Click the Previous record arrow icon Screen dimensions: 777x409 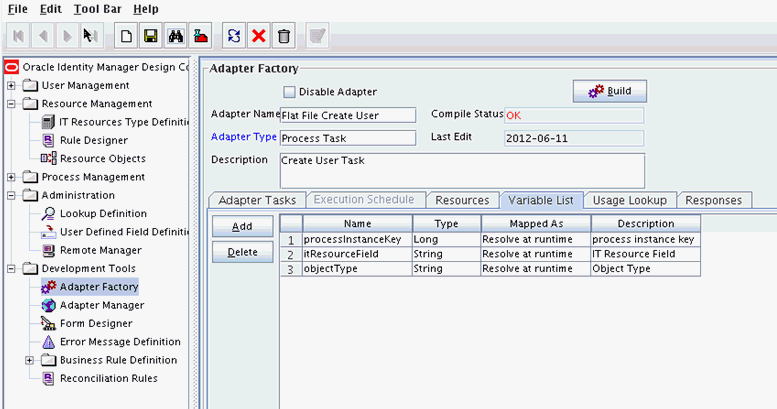43,36
